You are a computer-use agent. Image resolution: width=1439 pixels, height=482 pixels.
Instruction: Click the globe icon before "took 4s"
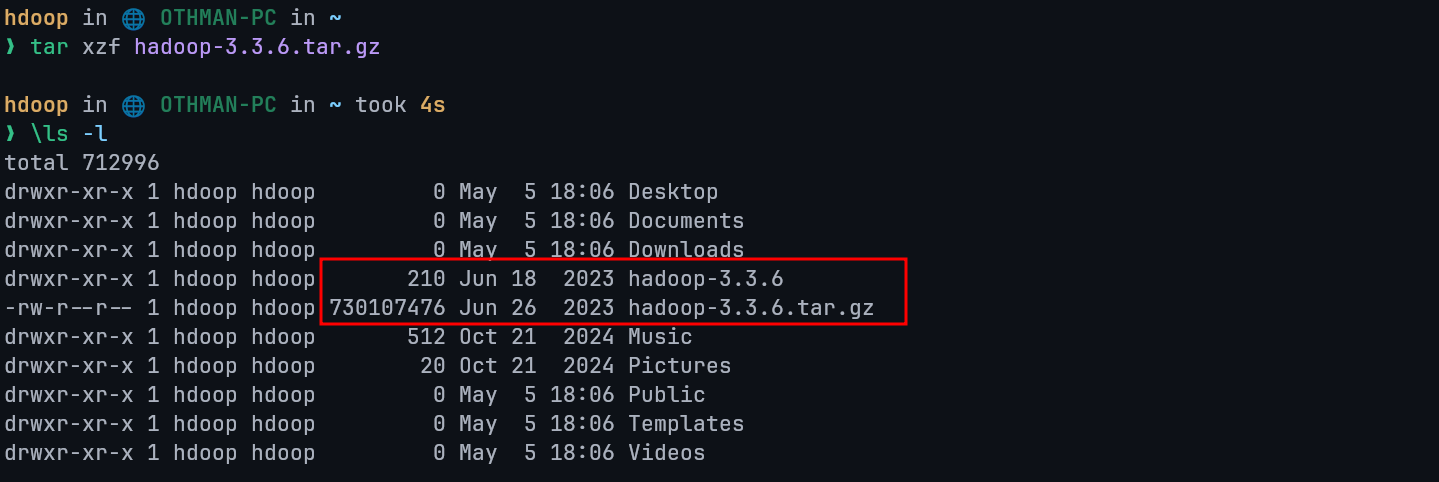(133, 105)
